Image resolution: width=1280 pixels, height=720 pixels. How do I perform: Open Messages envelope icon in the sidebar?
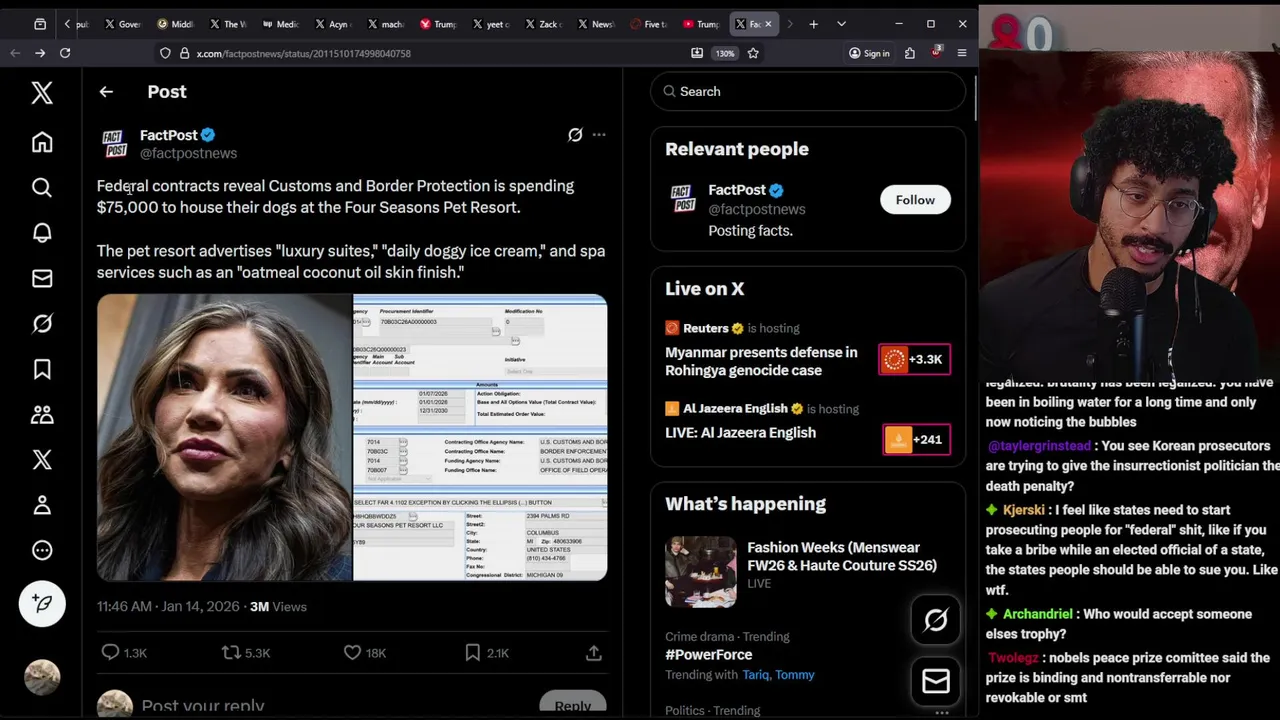pyautogui.click(x=42, y=278)
